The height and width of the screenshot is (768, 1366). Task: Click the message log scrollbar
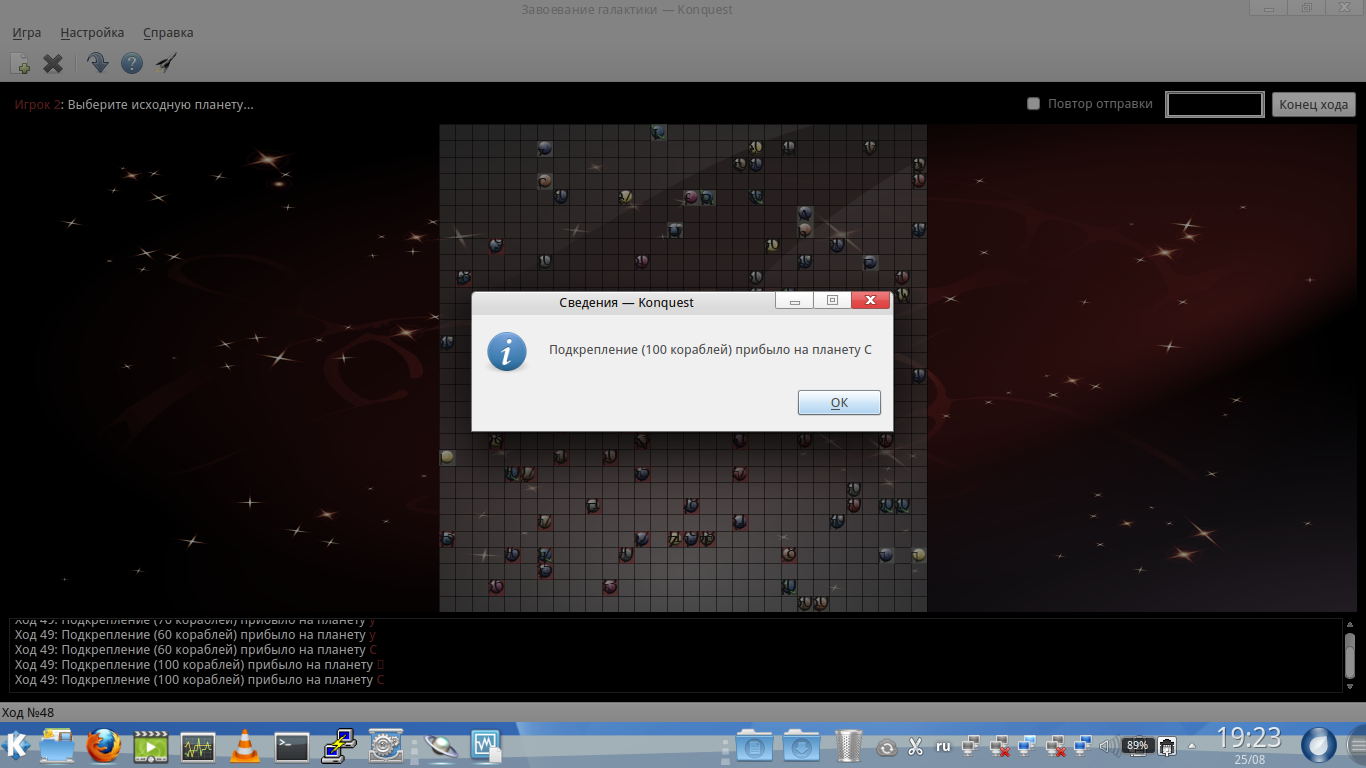[1349, 655]
